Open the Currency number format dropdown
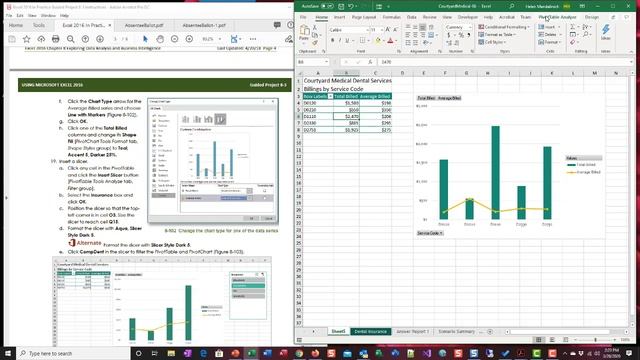Image resolution: width=640 pixels, height=360 pixels. 470,27
